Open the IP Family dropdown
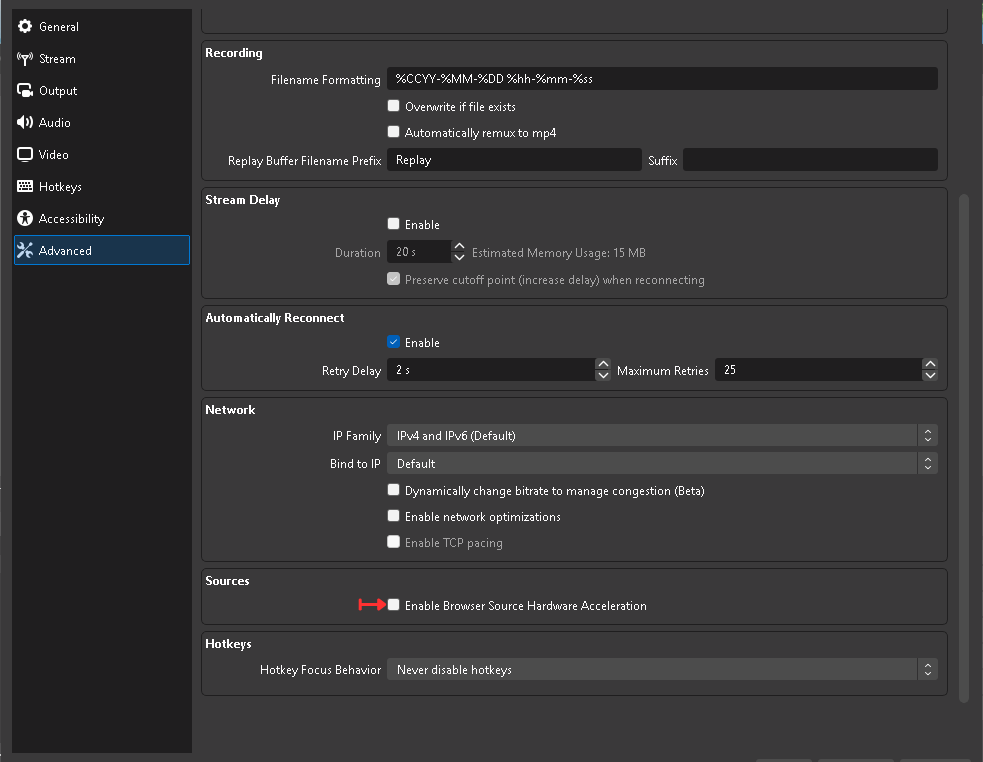This screenshot has height=762, width=983. point(662,435)
